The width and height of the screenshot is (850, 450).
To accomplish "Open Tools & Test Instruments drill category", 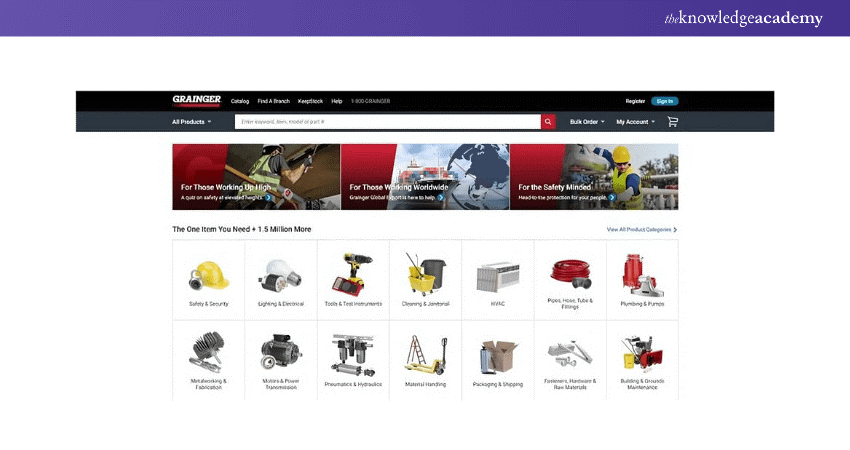I will 353,280.
